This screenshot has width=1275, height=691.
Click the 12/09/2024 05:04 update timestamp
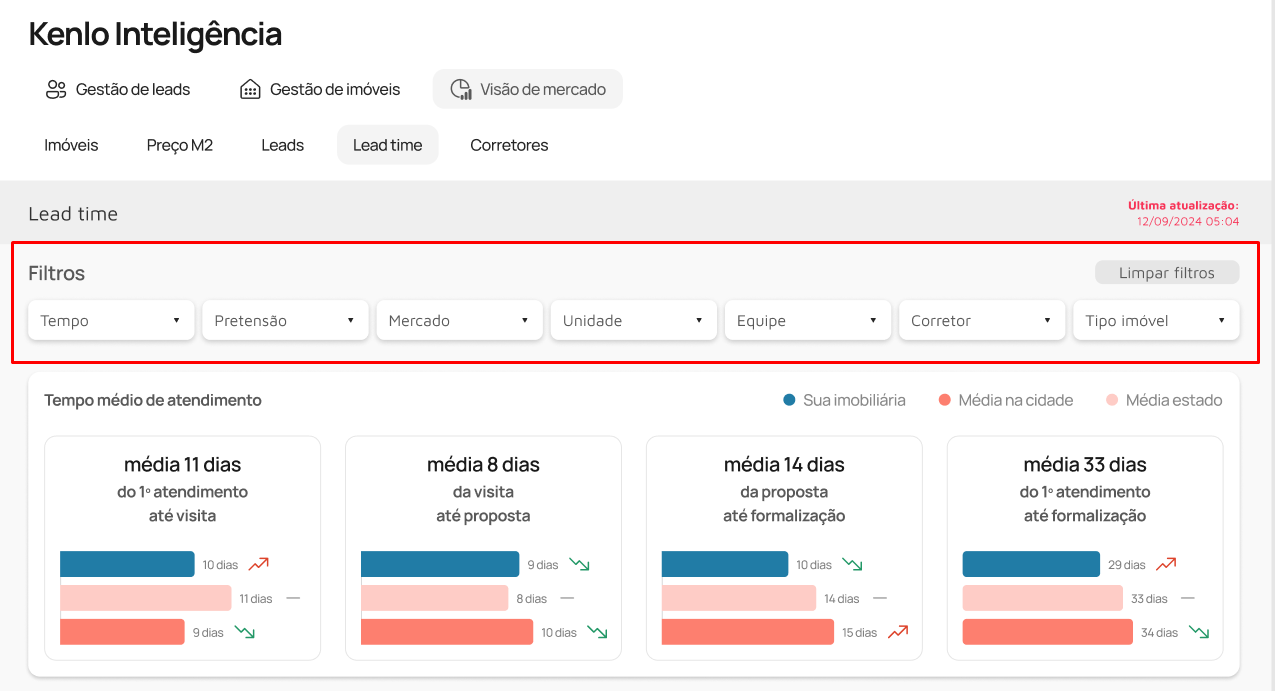(x=1188, y=221)
